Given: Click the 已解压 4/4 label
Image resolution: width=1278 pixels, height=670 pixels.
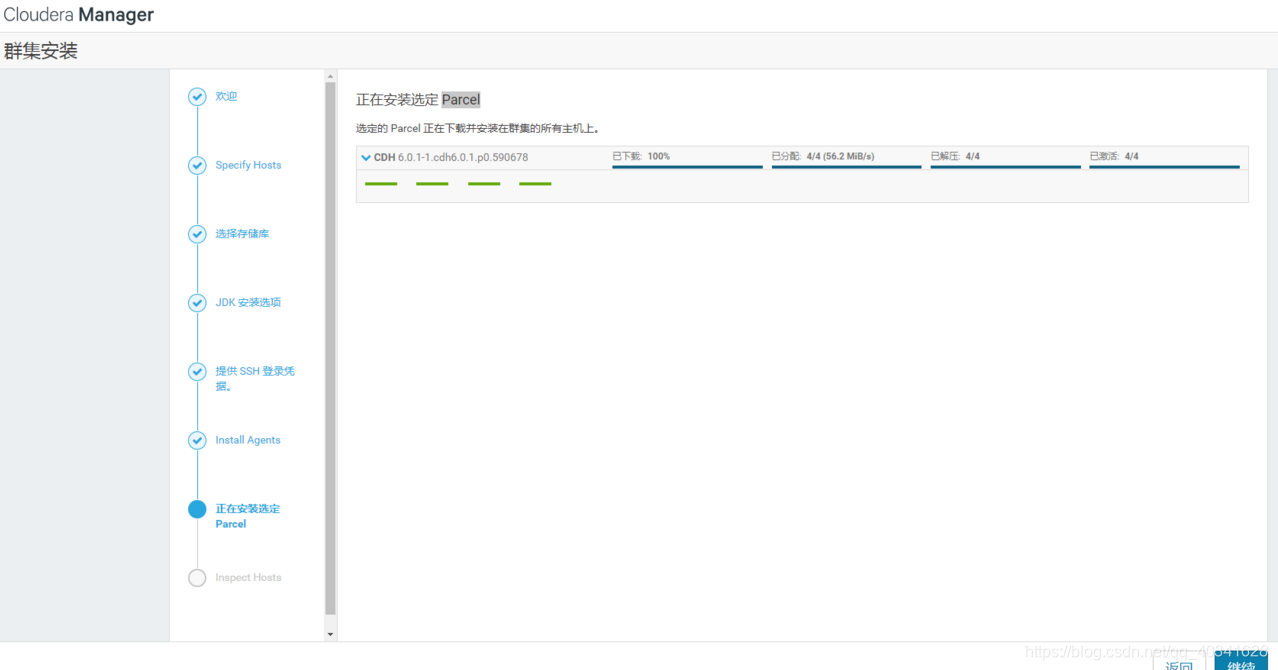Looking at the screenshot, I should coord(955,157).
